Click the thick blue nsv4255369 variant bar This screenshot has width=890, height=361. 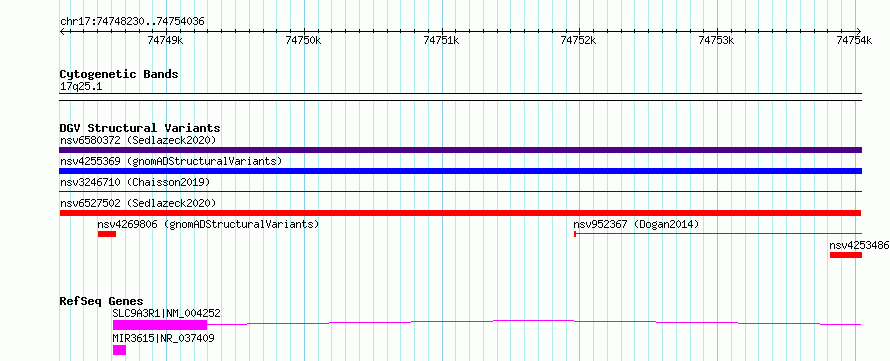460,171
